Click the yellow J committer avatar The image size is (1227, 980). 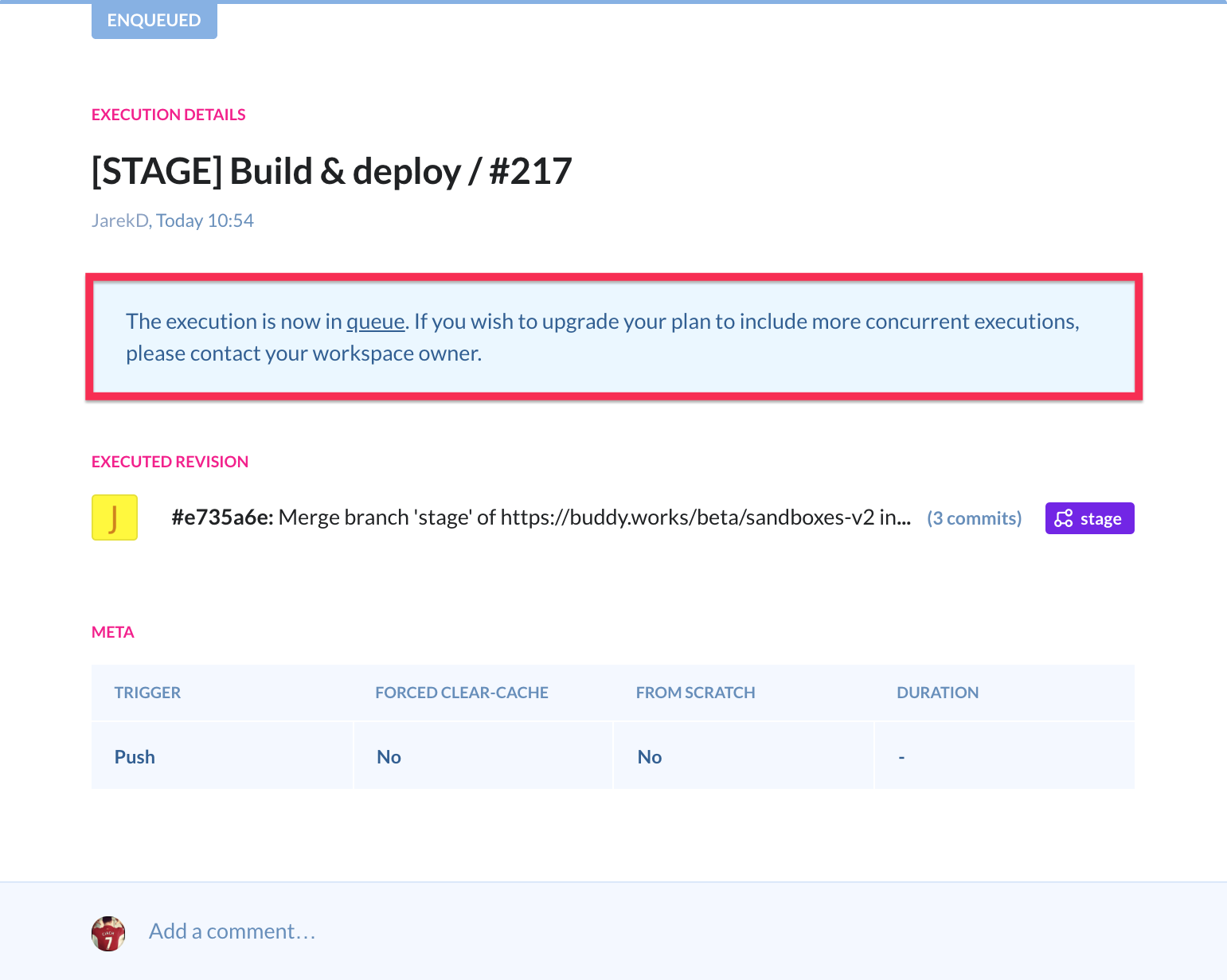point(115,517)
